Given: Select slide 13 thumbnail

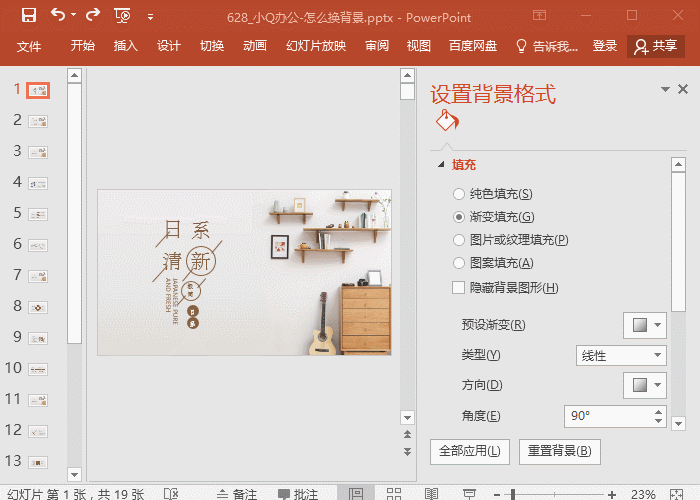Looking at the screenshot, I should tap(38, 462).
